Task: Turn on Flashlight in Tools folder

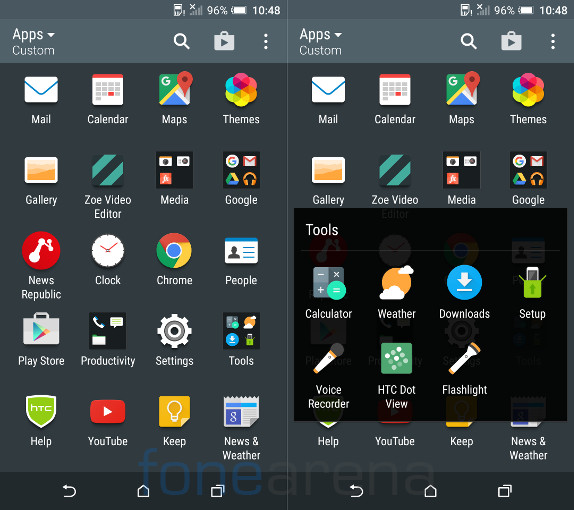Action: [464, 359]
